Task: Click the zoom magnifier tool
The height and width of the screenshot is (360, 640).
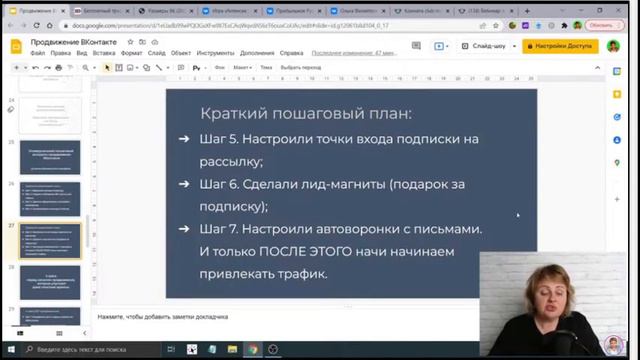Action: pyautogui.click(x=85, y=67)
